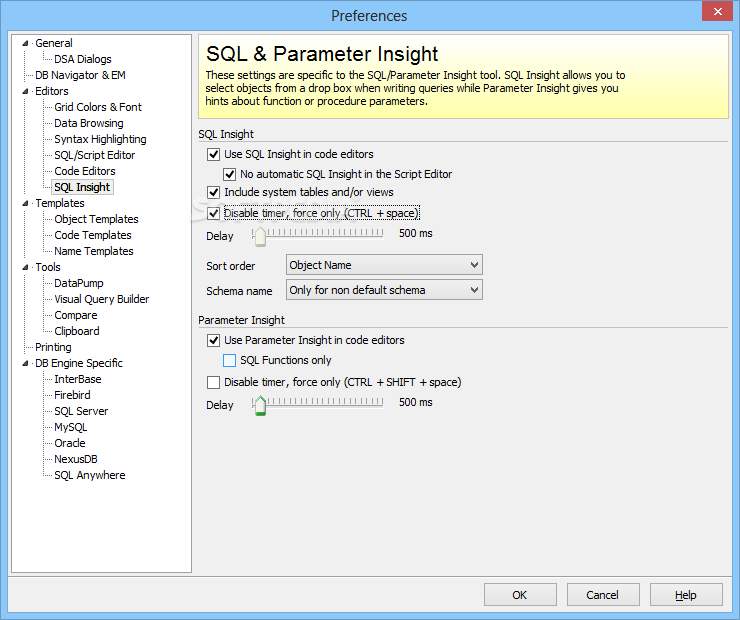Open InterBase engine settings
This screenshot has height=620, width=740.
[77, 379]
